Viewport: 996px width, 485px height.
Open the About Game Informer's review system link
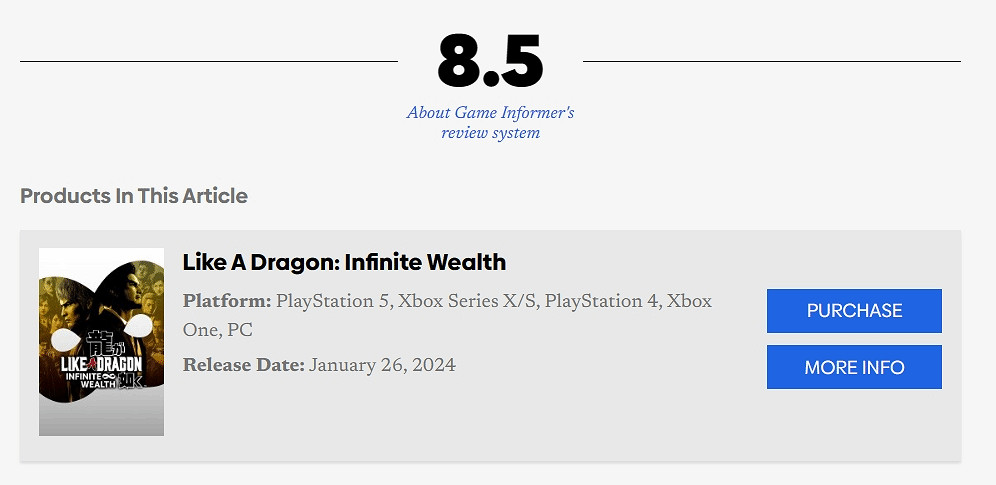pyautogui.click(x=490, y=122)
